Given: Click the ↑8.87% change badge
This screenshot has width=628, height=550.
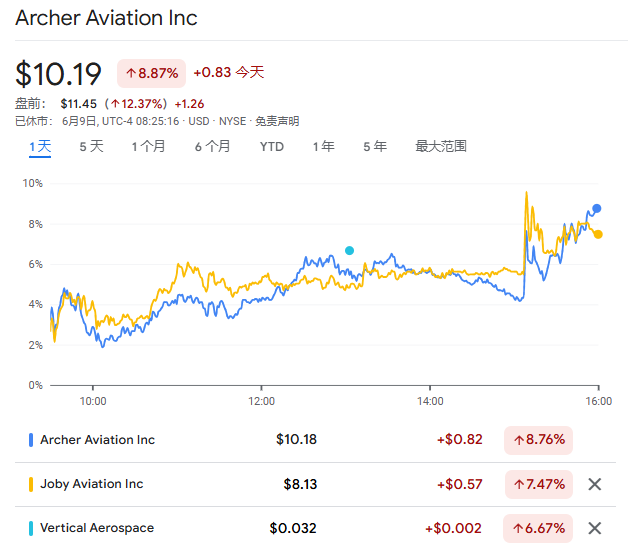Looking at the screenshot, I should [151, 73].
